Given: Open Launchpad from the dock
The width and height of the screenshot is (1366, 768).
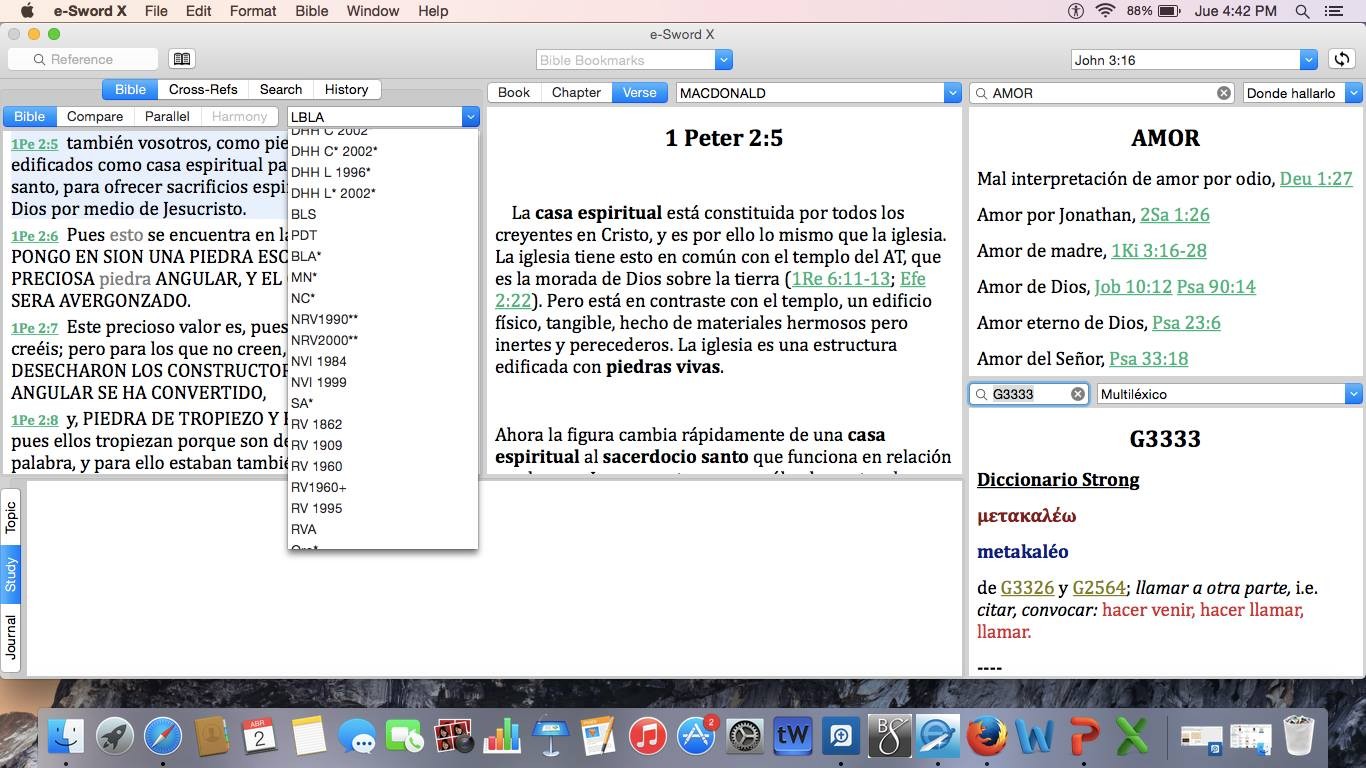Looking at the screenshot, I should click(x=115, y=738).
